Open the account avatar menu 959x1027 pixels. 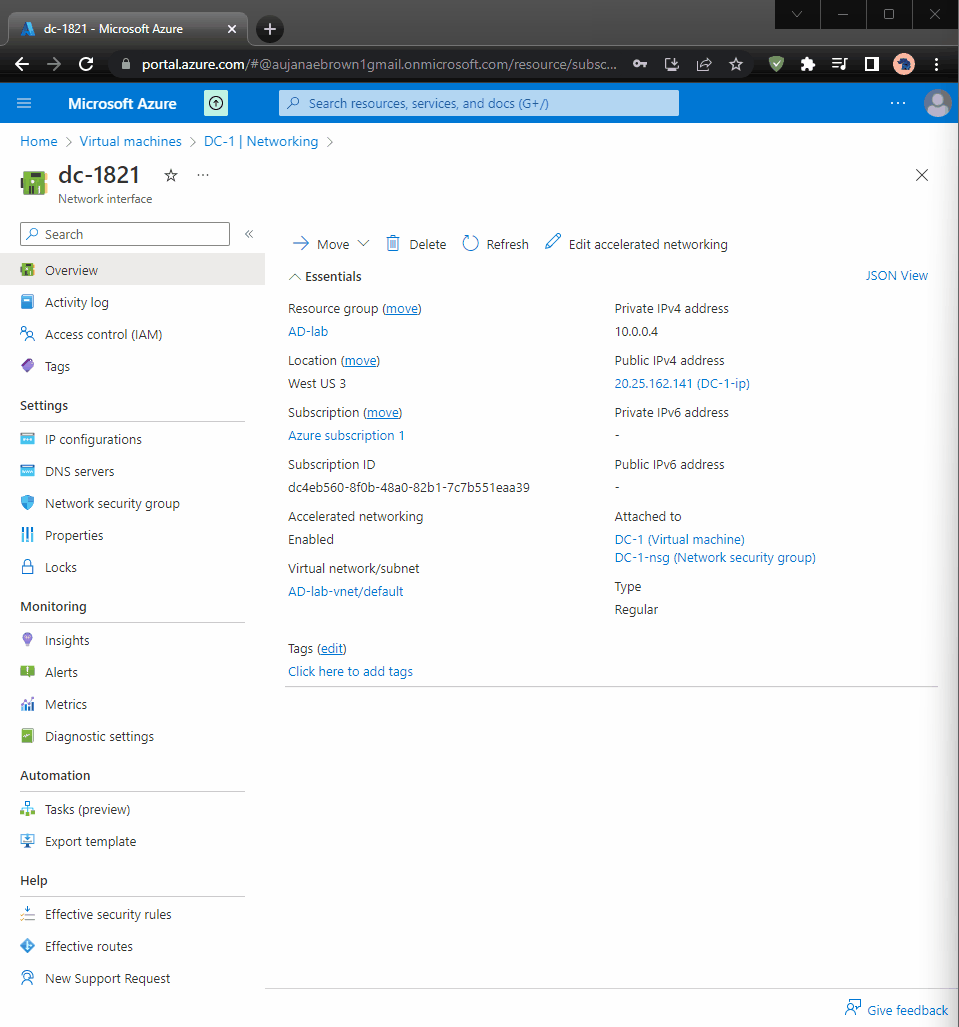tap(937, 103)
